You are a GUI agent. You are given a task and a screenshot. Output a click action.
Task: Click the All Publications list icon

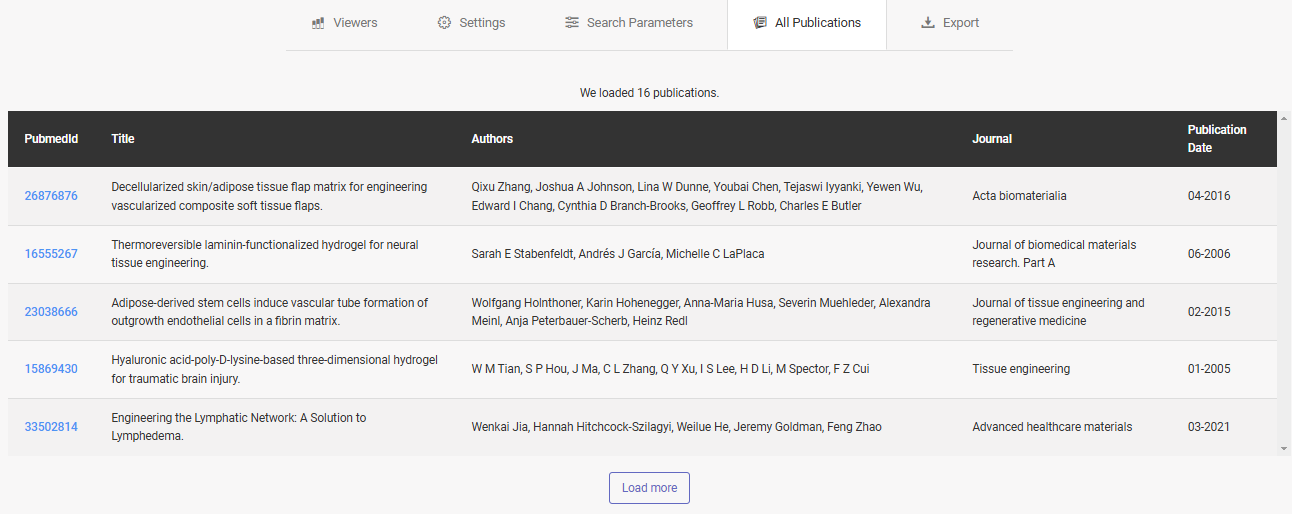click(x=760, y=23)
